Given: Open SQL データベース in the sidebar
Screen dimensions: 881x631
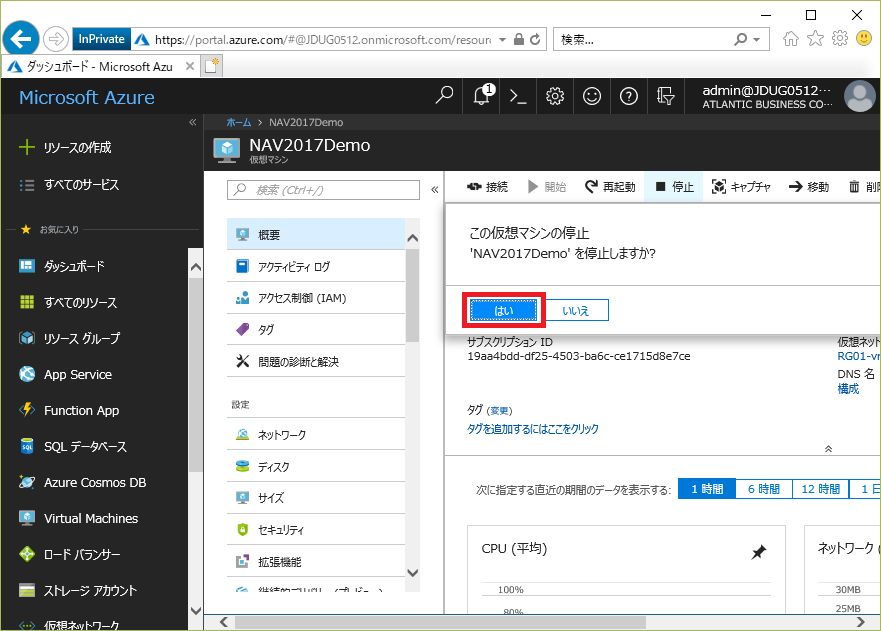Looking at the screenshot, I should (x=72, y=446).
